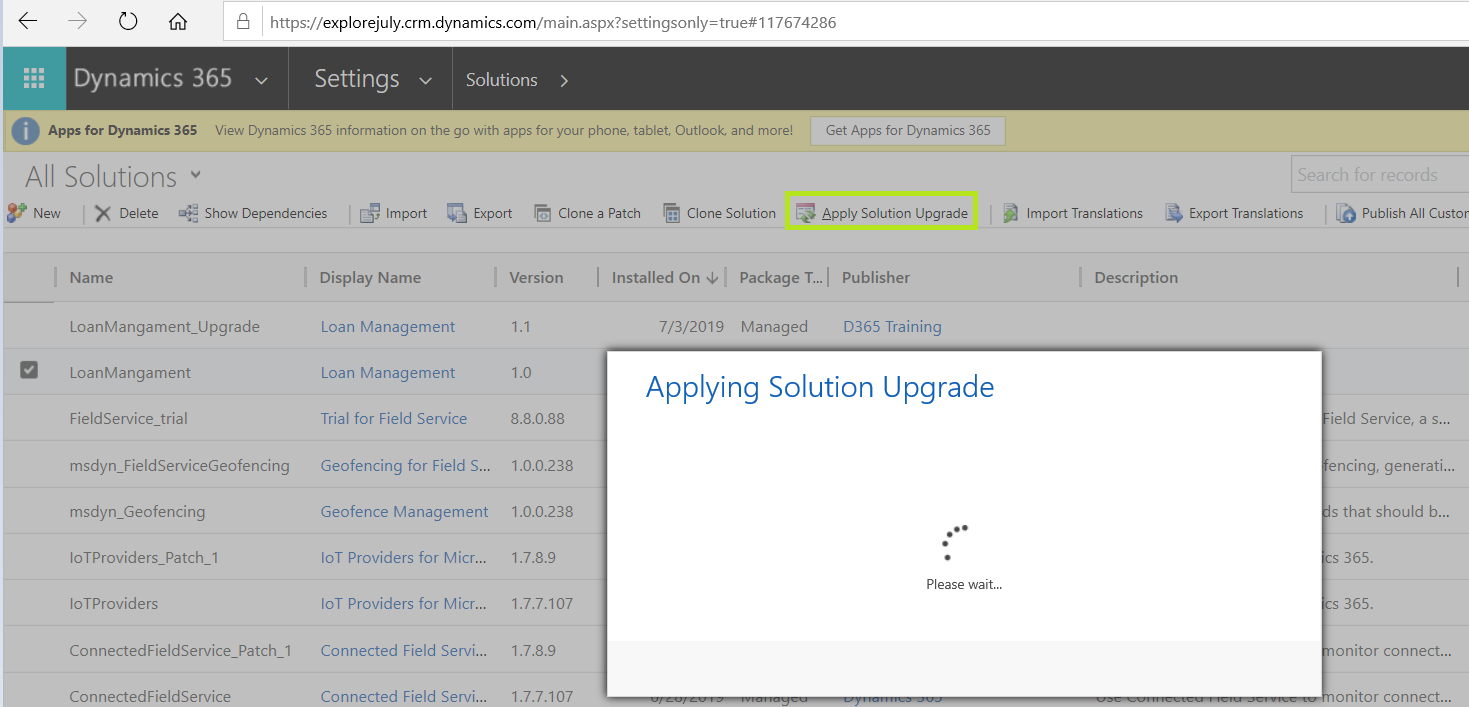Open the Loan Management link, version 1.0
This screenshot has height=707, width=1469.
tap(388, 372)
